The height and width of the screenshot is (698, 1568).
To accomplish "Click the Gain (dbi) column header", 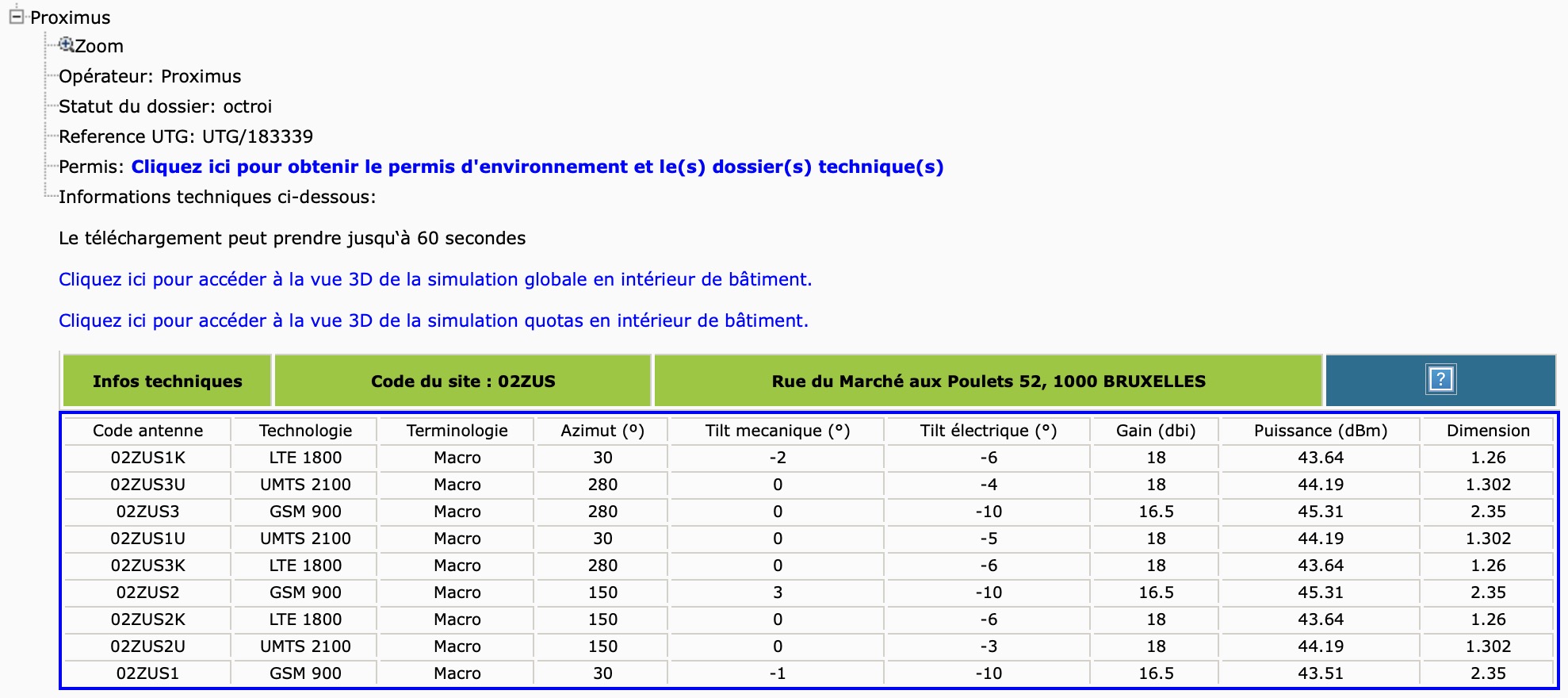I will [1156, 431].
